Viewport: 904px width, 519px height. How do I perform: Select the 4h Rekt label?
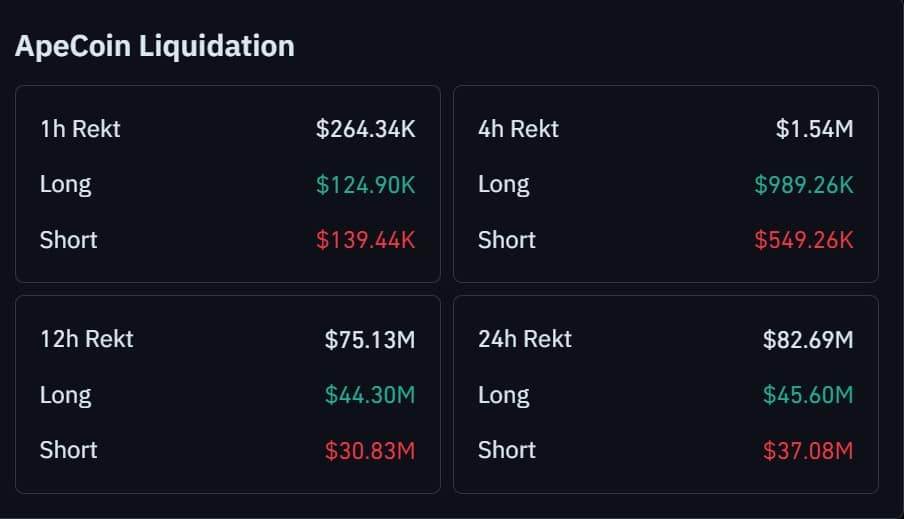pyautogui.click(x=518, y=129)
